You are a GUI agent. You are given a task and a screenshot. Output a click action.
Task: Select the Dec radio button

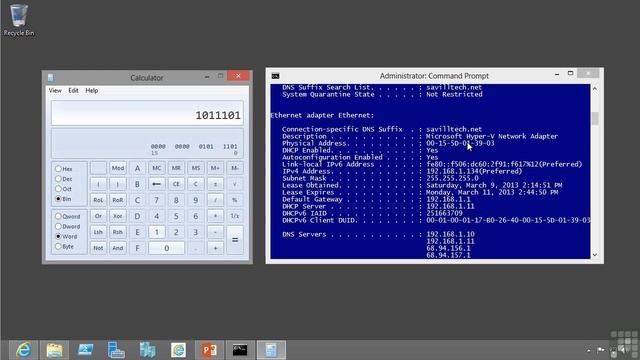[x=64, y=179]
